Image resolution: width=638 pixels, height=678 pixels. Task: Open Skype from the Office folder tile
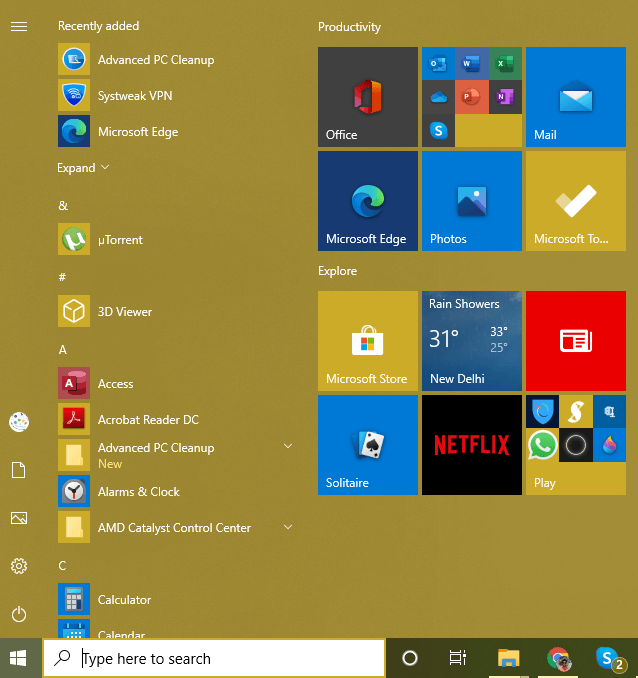tap(438, 131)
